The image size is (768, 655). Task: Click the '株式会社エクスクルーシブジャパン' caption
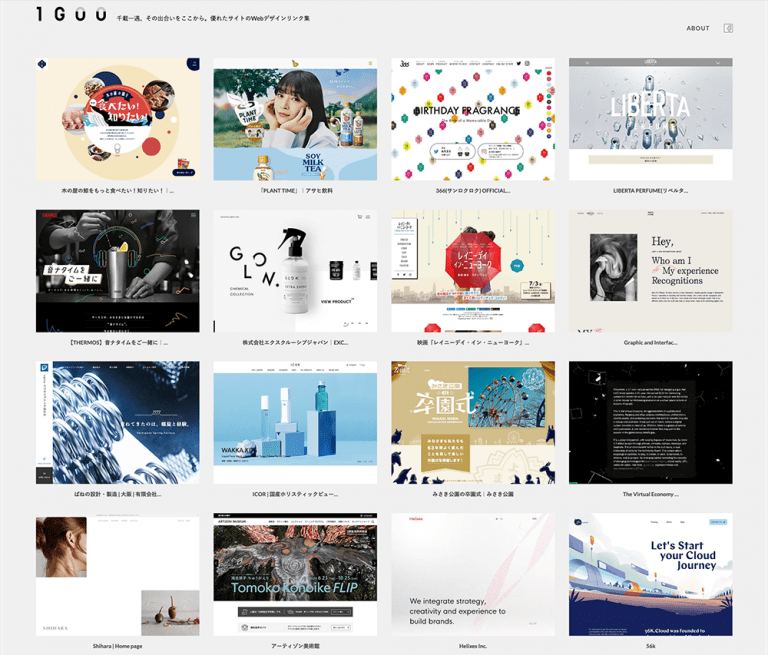tap(295, 342)
